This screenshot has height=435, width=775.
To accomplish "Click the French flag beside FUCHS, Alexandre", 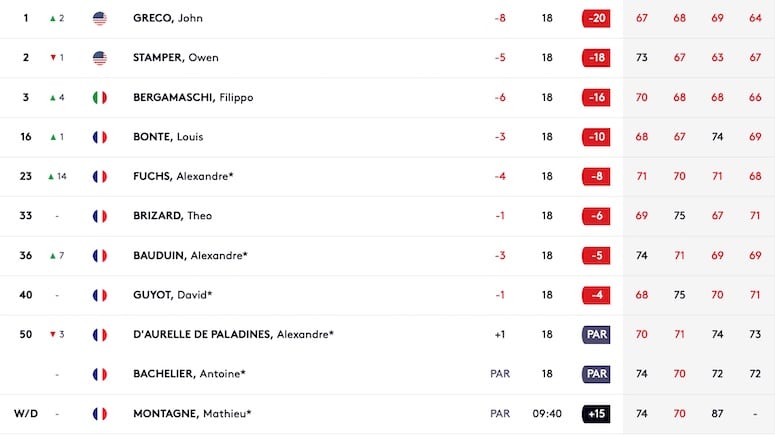I will 100,176.
